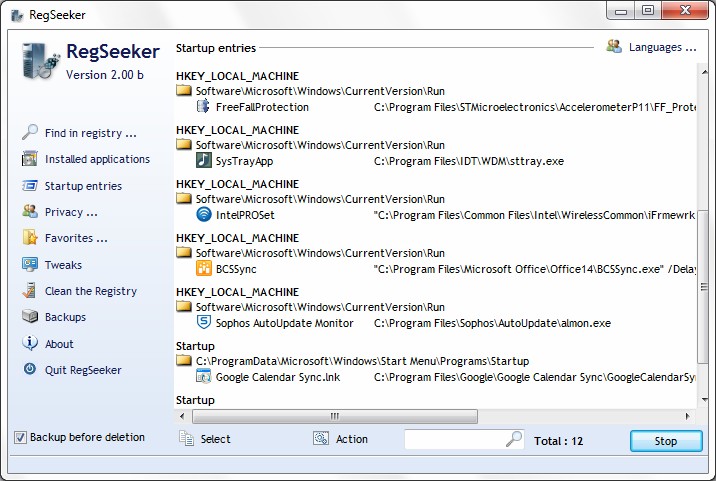This screenshot has width=716, height=481.
Task: Click the Installed applications icon
Action: pyautogui.click(x=30, y=159)
